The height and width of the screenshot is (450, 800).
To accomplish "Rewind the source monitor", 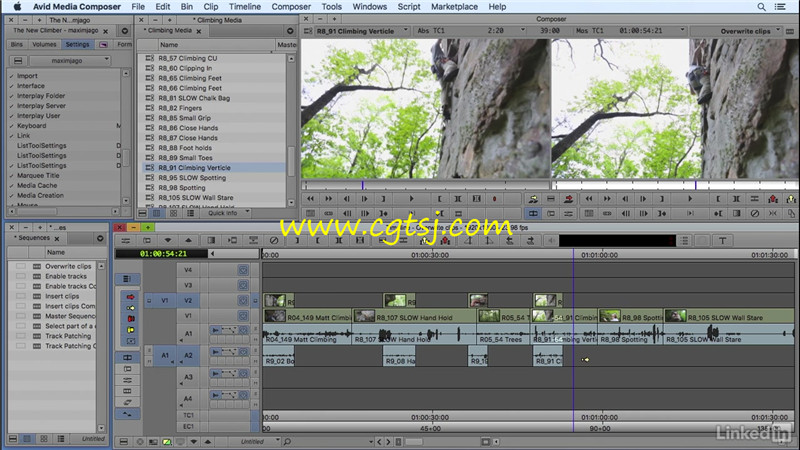I will [310, 199].
